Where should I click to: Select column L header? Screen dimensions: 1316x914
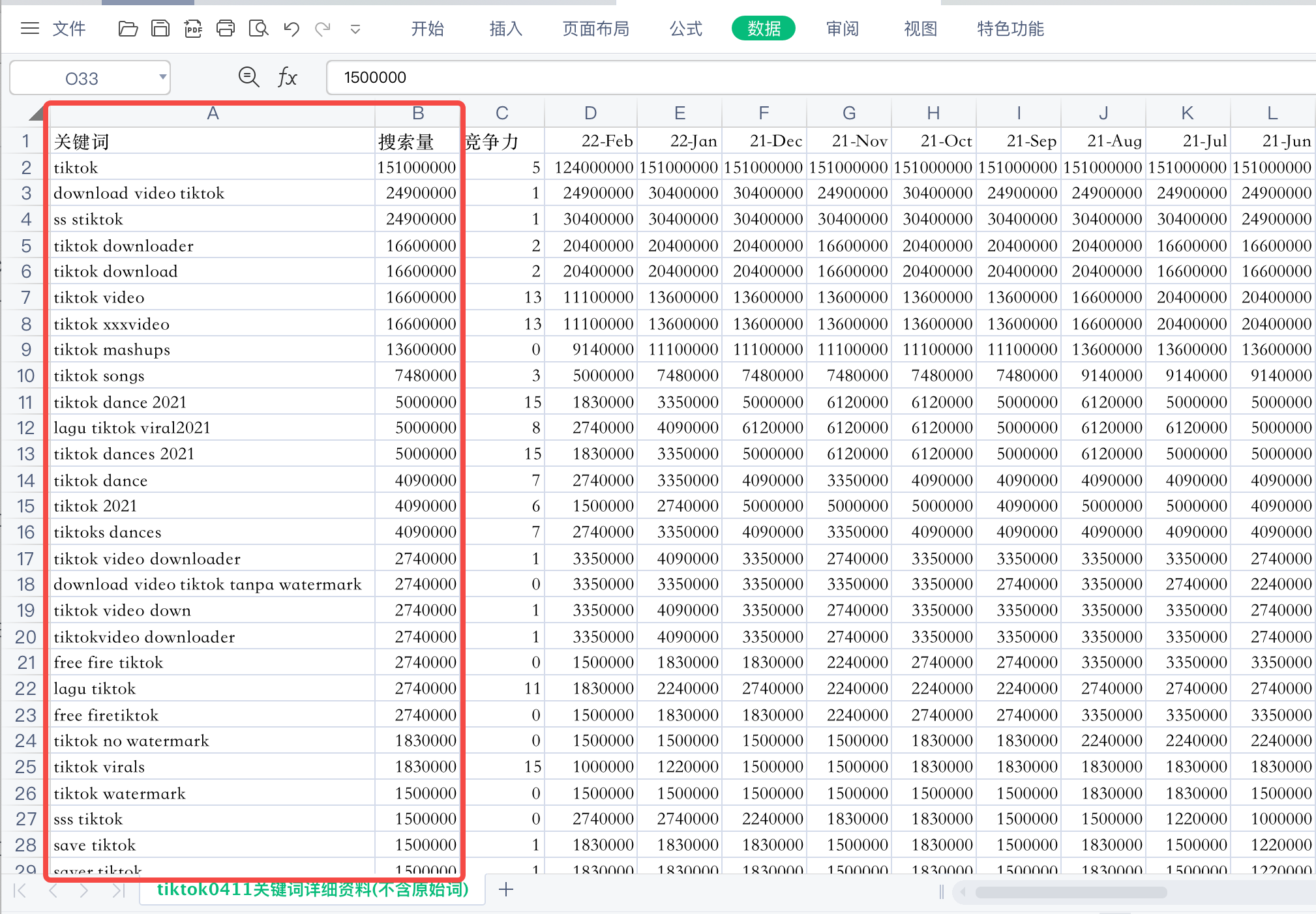coord(1272,113)
